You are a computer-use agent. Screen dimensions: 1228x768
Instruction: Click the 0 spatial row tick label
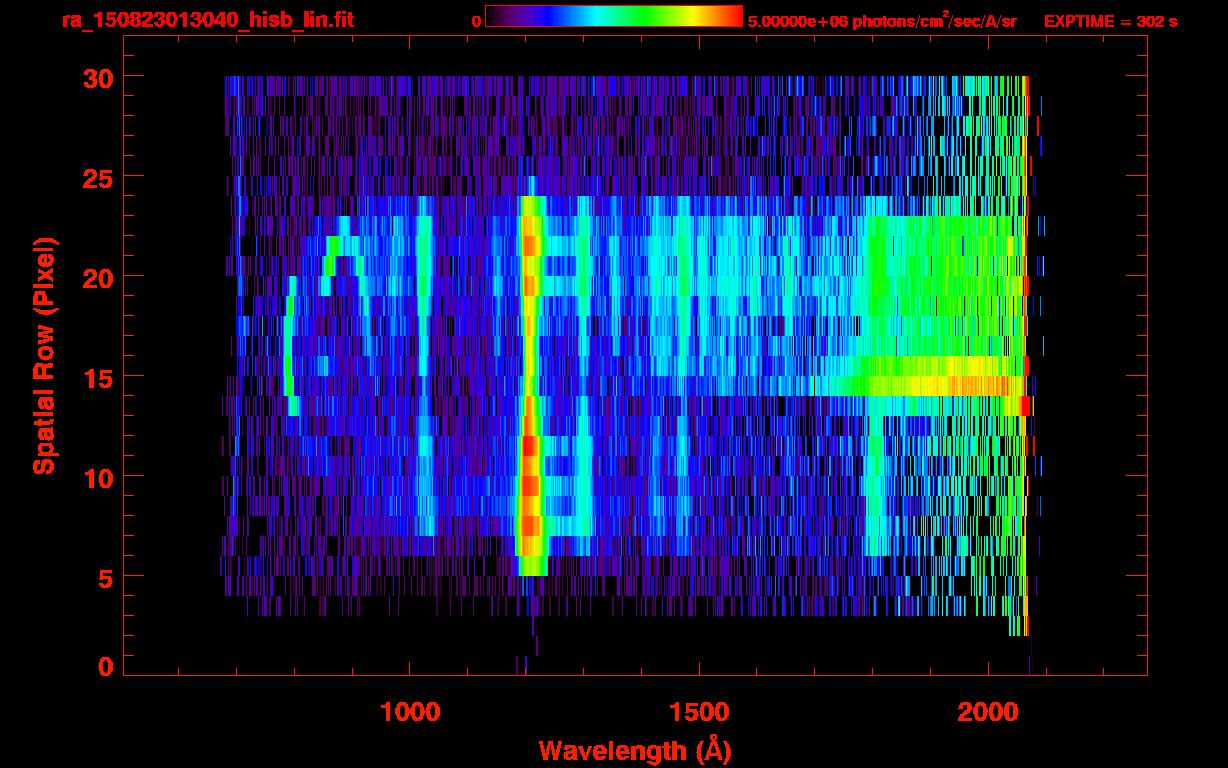pyautogui.click(x=107, y=667)
